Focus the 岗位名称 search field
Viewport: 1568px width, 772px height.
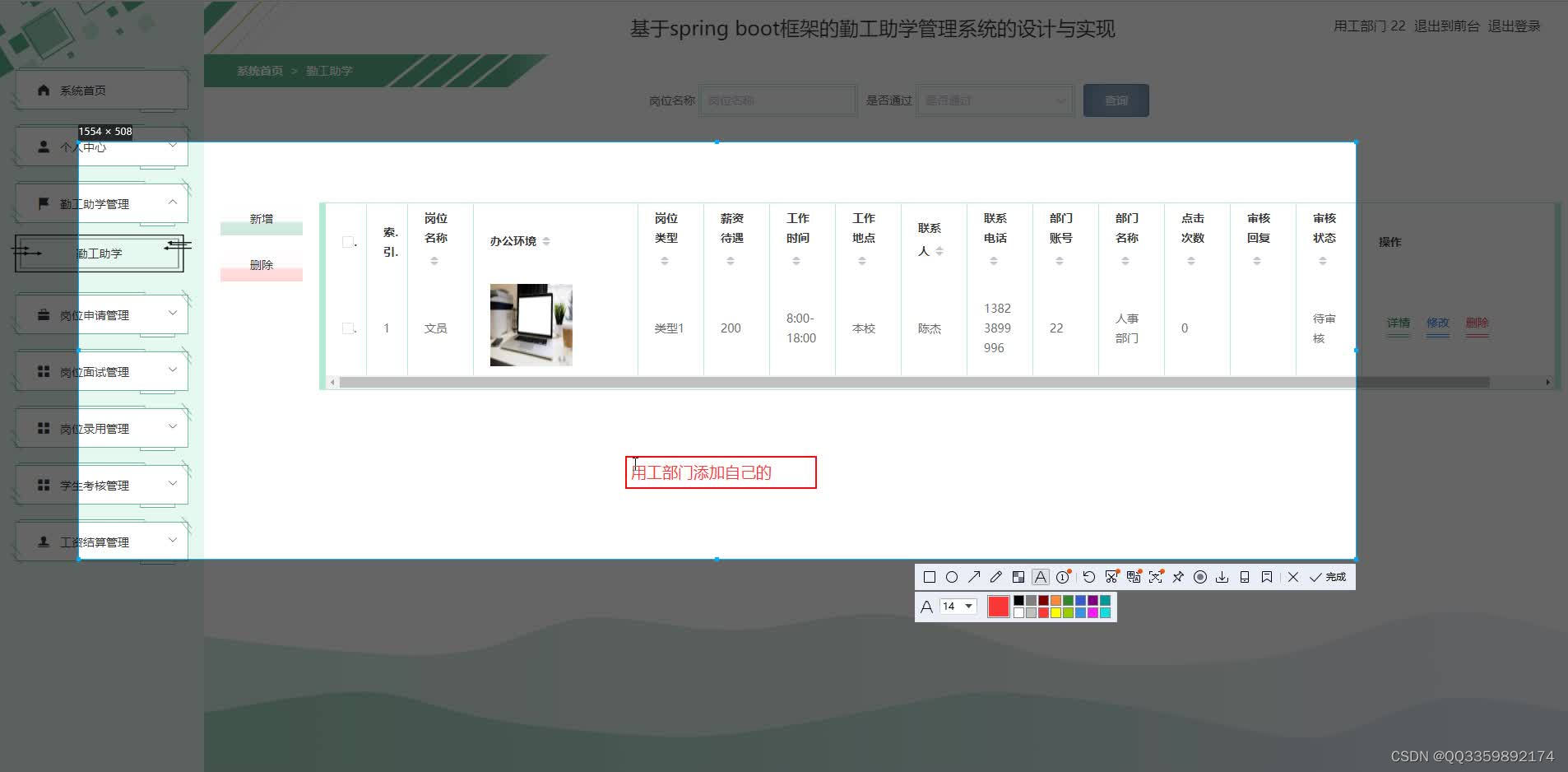point(777,100)
